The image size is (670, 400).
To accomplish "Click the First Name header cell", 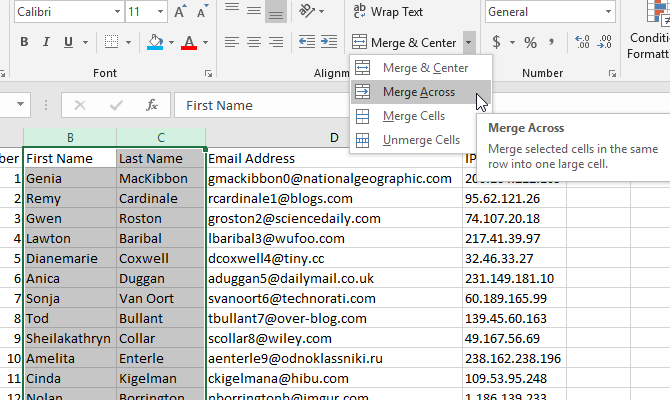I will point(70,158).
